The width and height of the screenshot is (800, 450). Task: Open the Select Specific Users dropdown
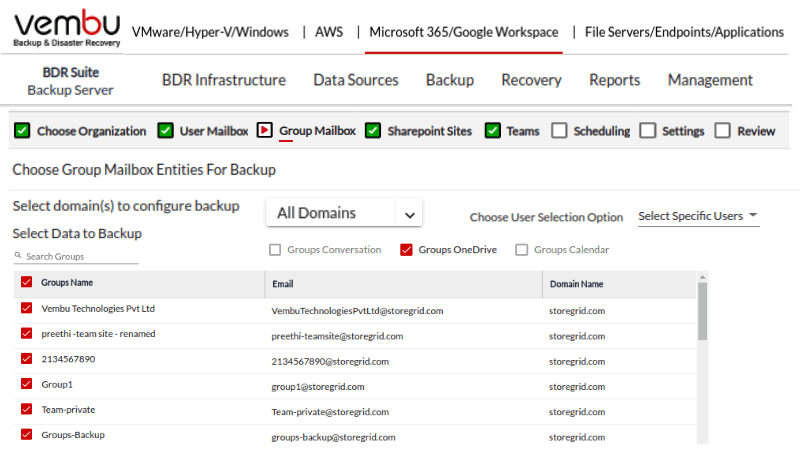coord(698,216)
